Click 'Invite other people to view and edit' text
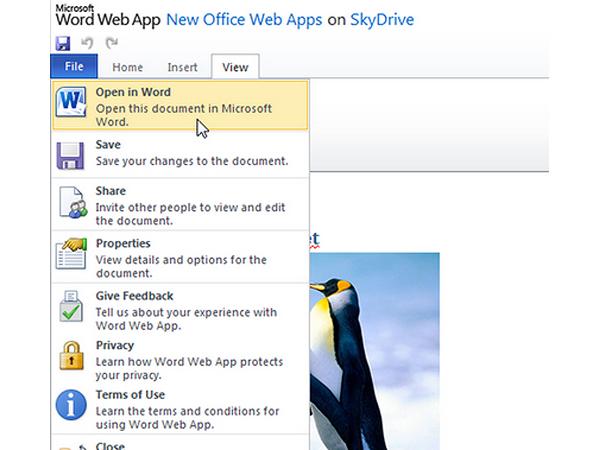 click(190, 207)
